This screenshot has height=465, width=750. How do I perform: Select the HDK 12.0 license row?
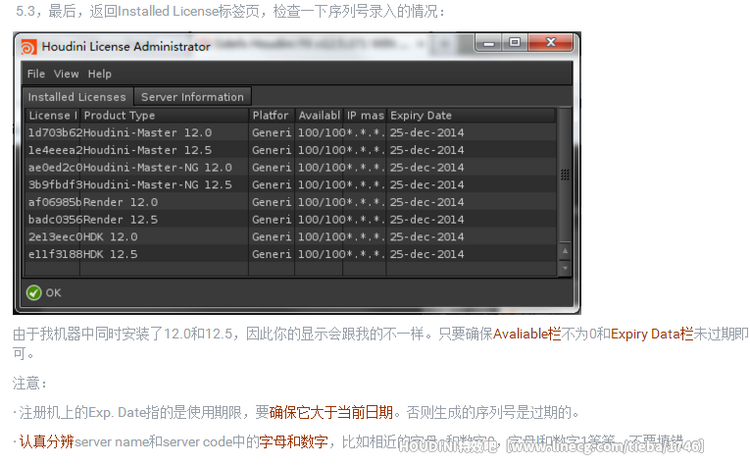click(291, 237)
